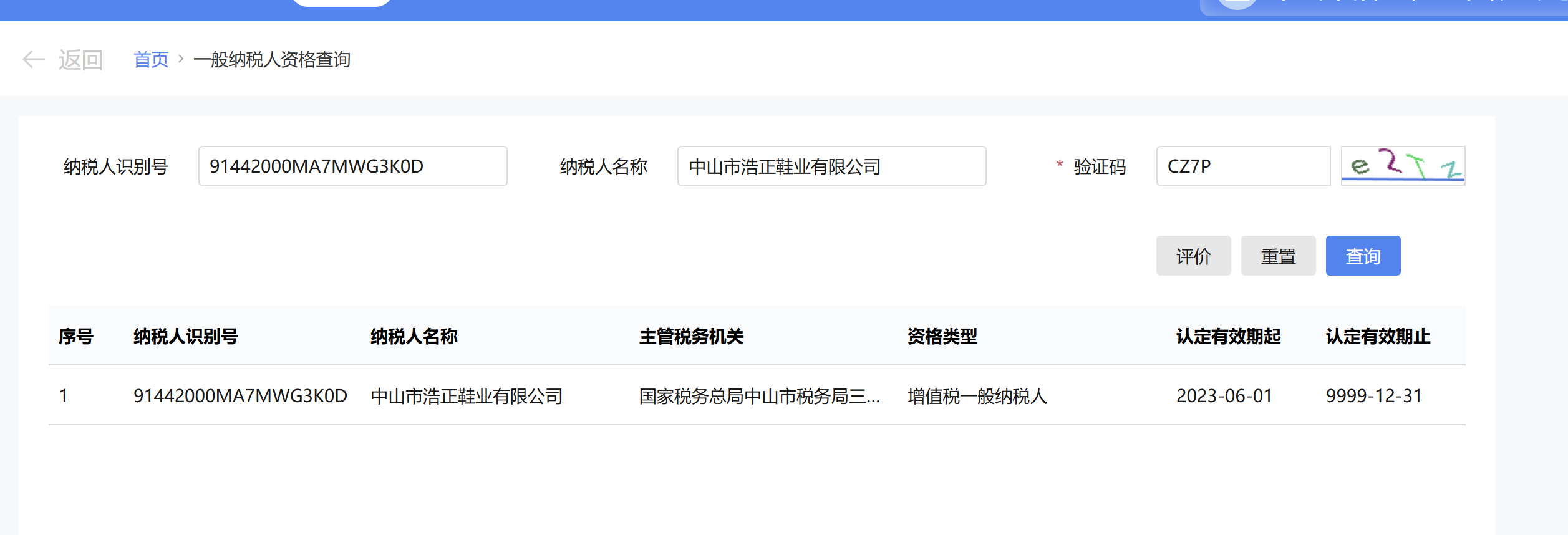Viewport: 1568px width, 535px height.
Task: Click the 返回 text label
Action: pyautogui.click(x=81, y=60)
